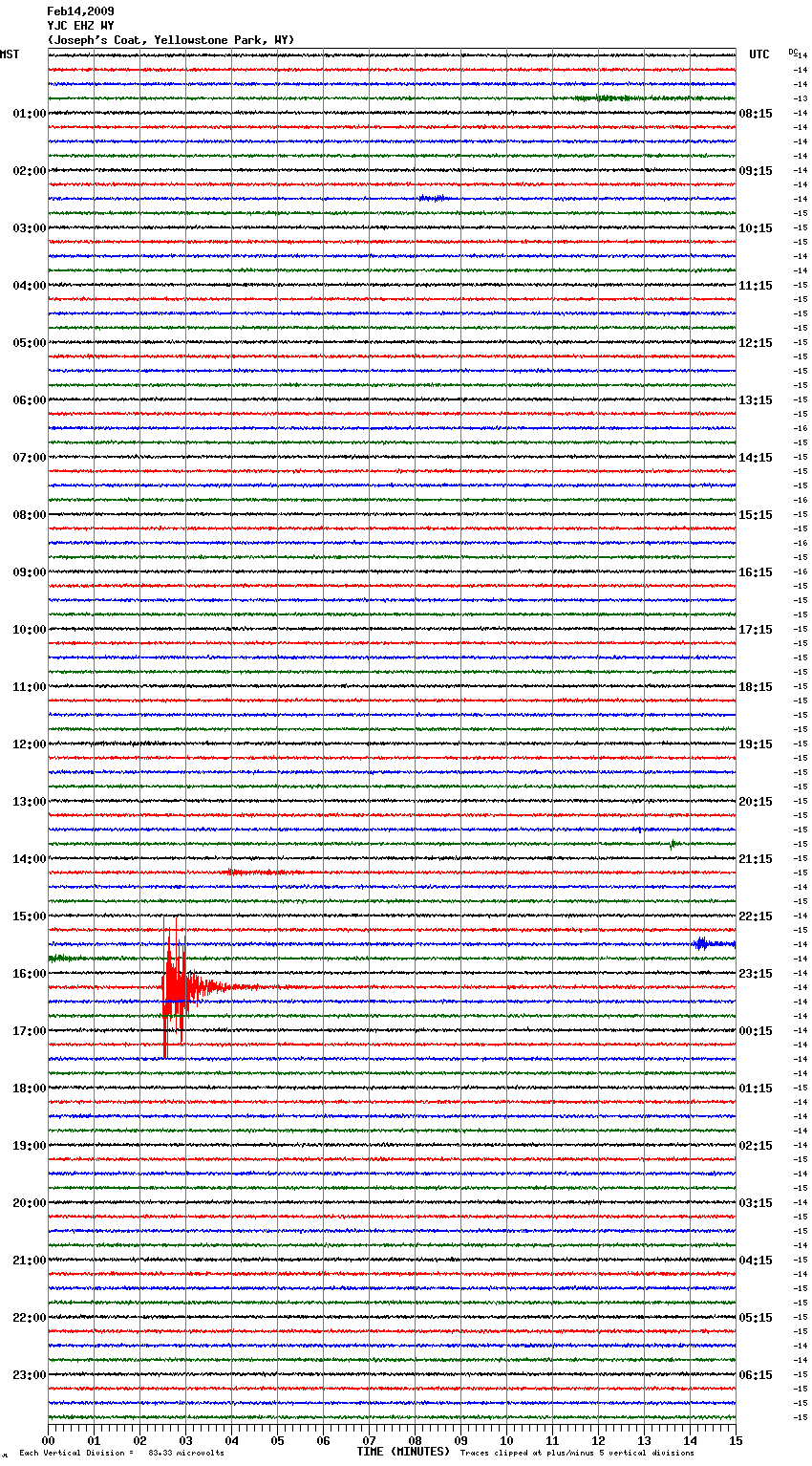Click the 00:15 UTC time label
The height and width of the screenshot is (1466, 812).
[756, 1031]
